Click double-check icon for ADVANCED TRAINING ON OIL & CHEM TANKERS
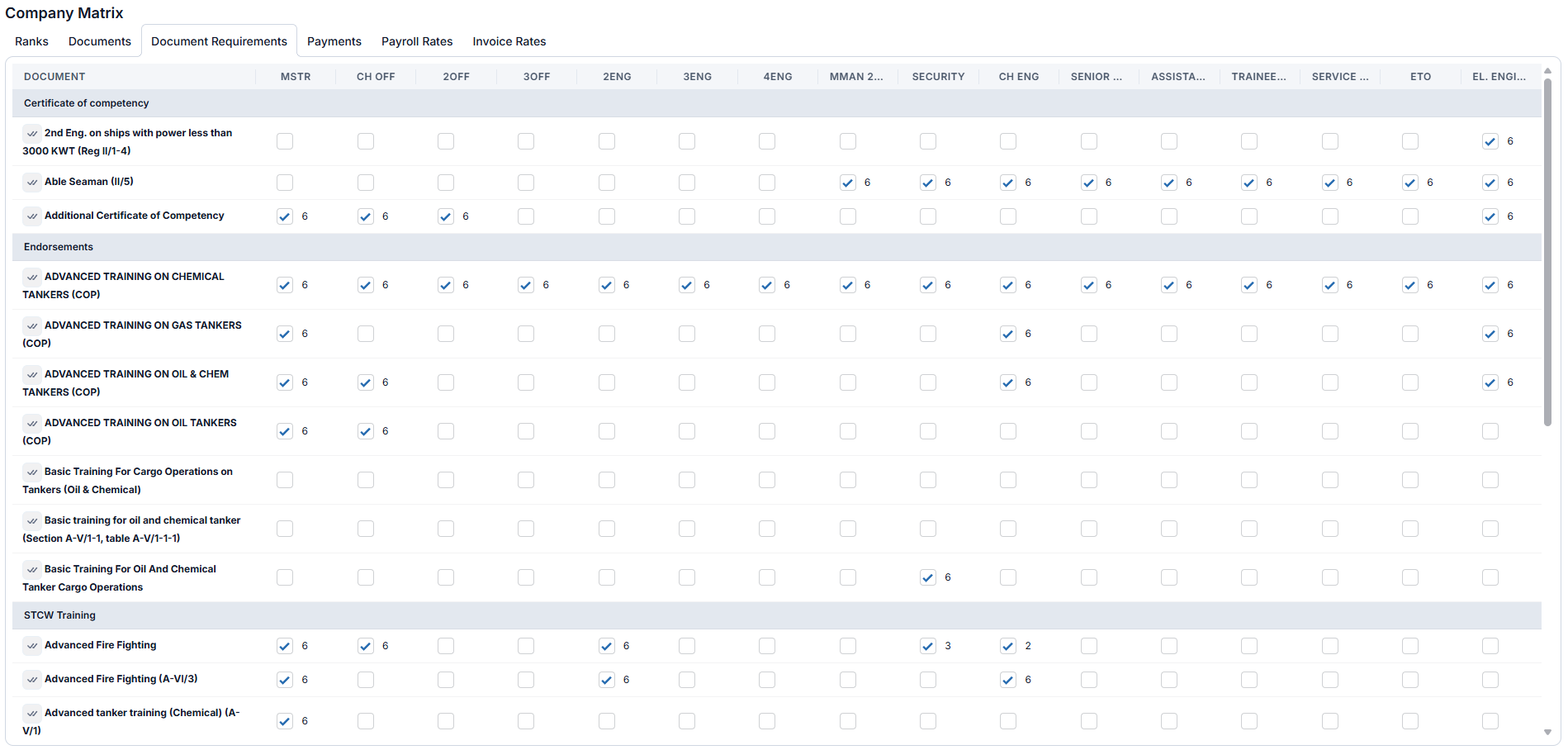Image resolution: width=1568 pixels, height=750 pixels. click(32, 374)
